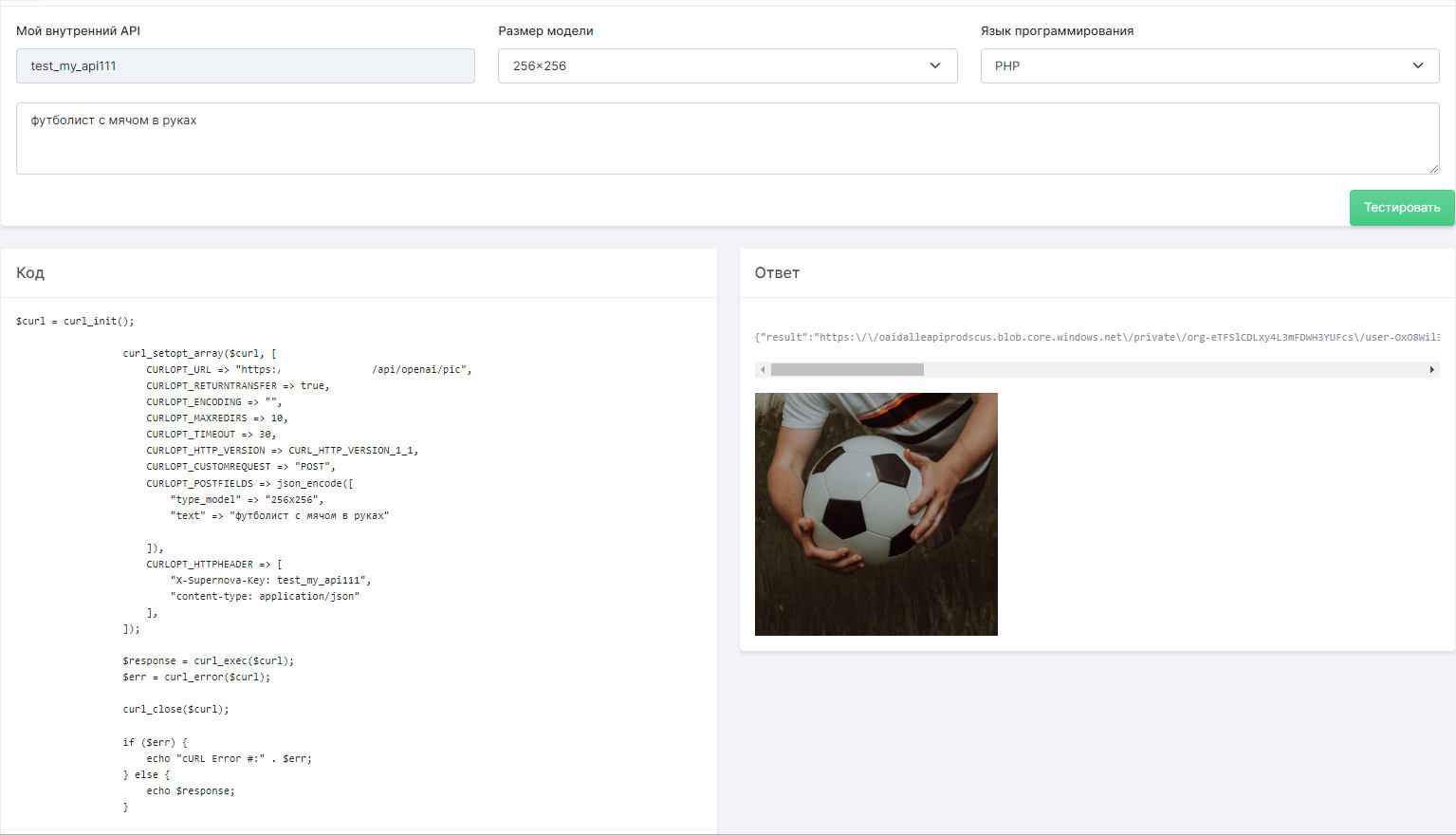Click the curl_close($curl); line
This screenshot has height=836, width=1456.
[175, 710]
